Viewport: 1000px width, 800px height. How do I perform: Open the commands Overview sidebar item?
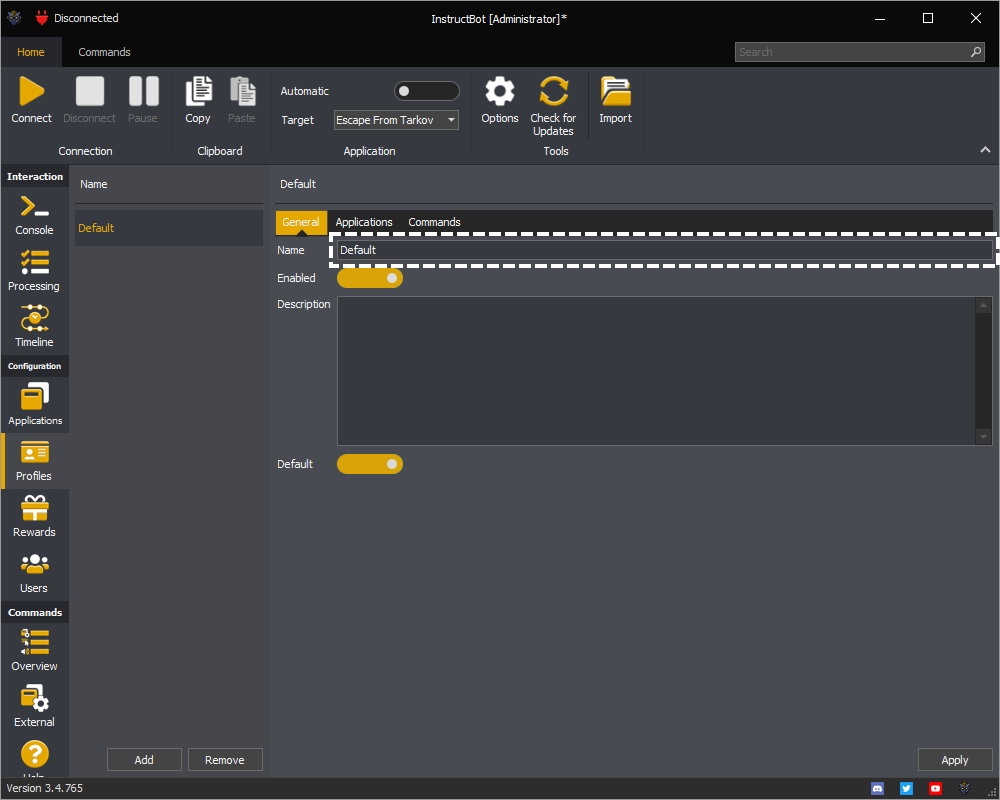(34, 651)
